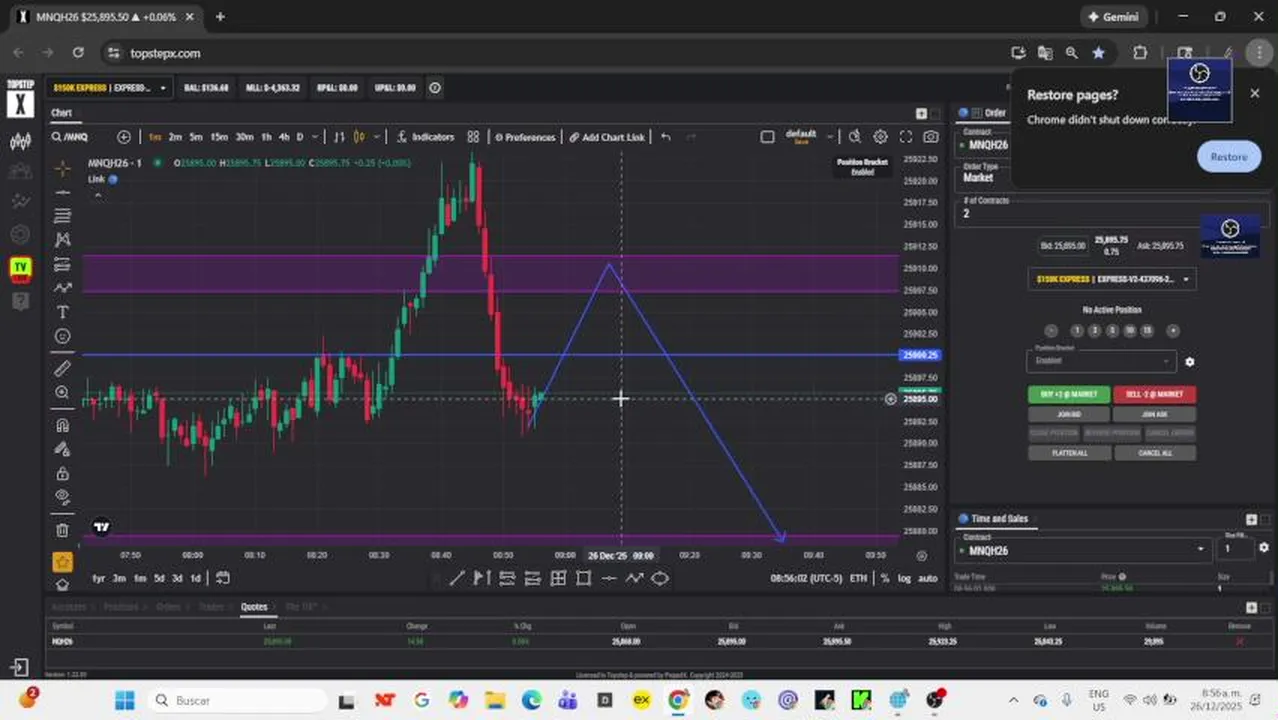Open the indicator templates grid icon
Image resolution: width=1278 pixels, height=720 pixels.
[x=473, y=137]
